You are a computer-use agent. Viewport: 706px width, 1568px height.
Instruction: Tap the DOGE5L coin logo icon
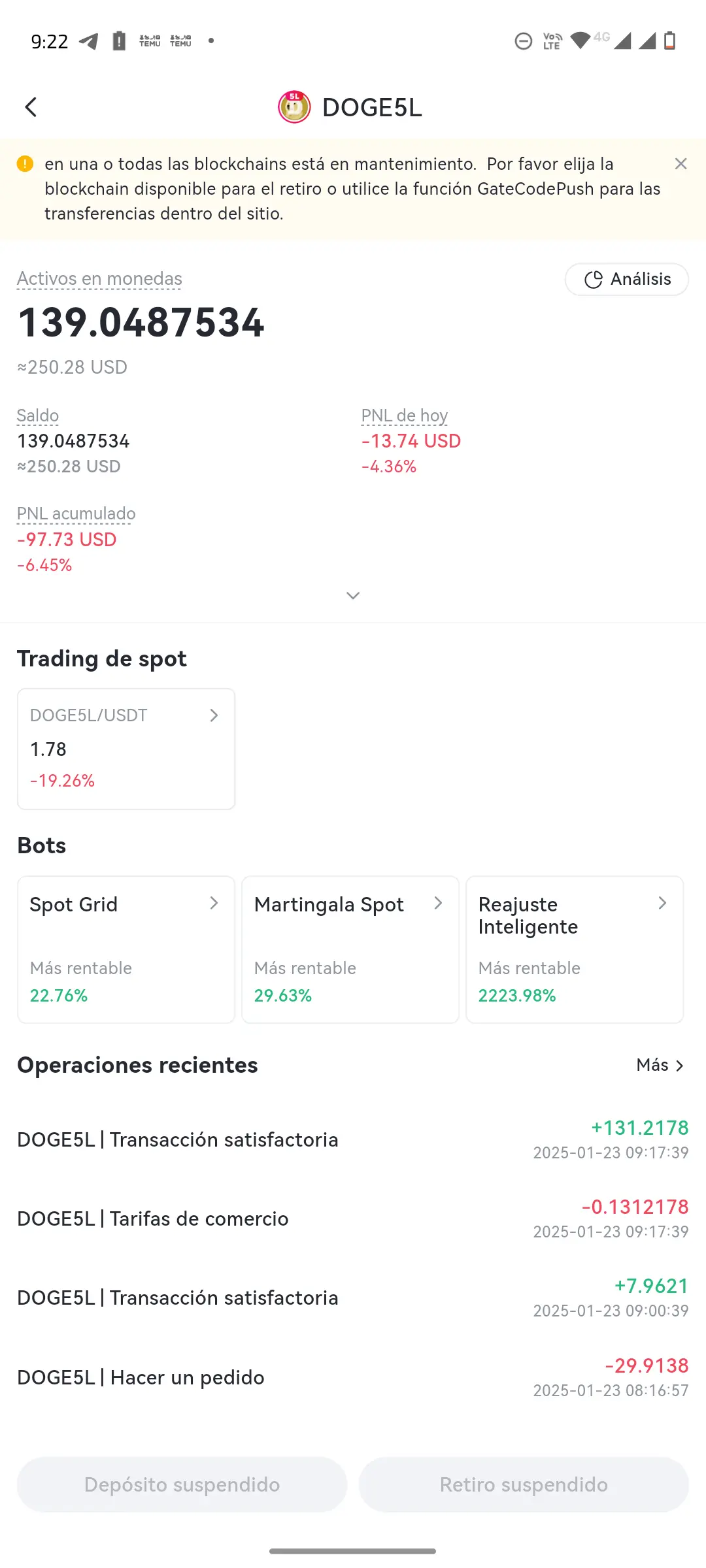[294, 107]
